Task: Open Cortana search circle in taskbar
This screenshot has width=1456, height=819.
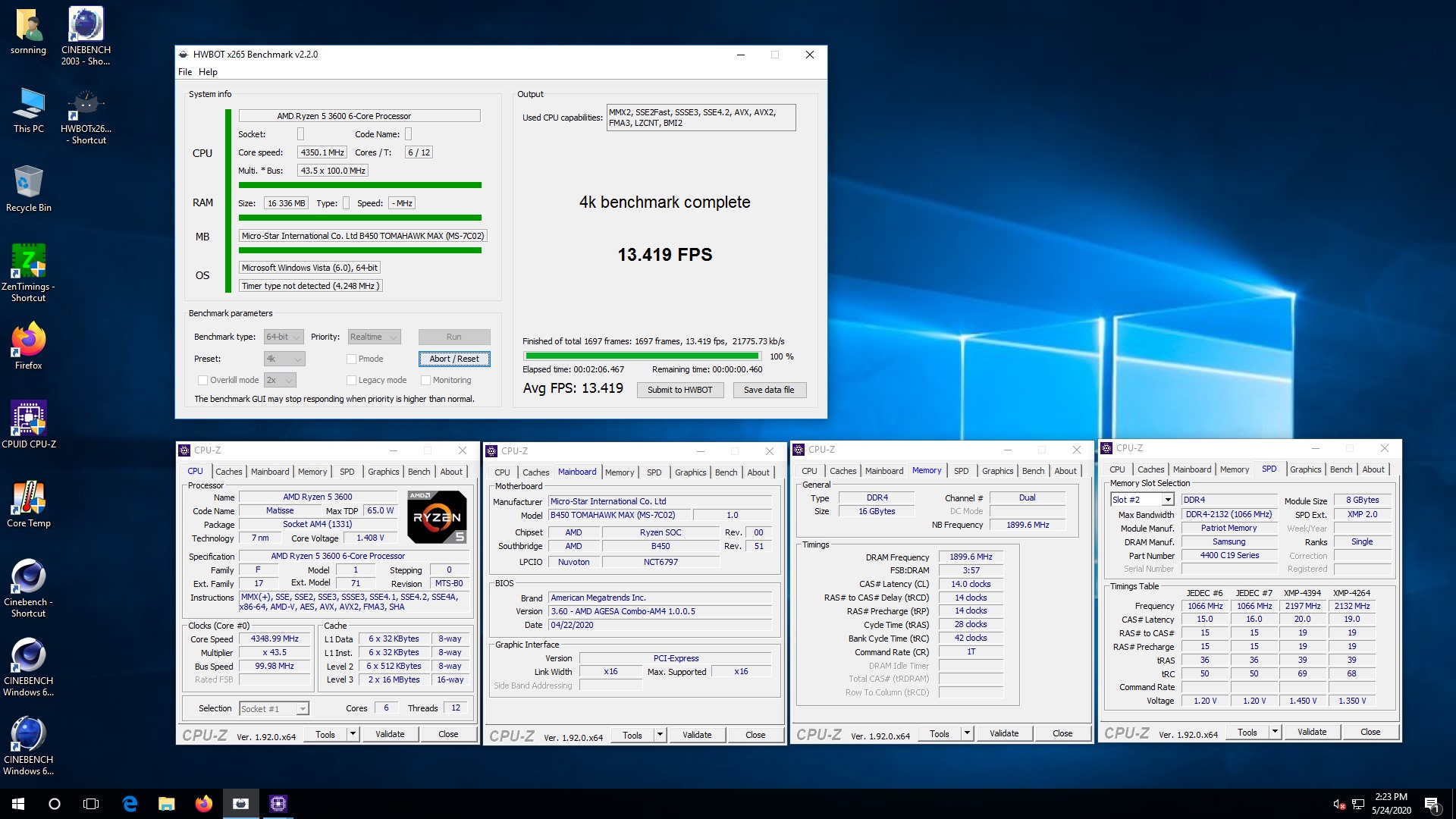Action: click(x=55, y=804)
